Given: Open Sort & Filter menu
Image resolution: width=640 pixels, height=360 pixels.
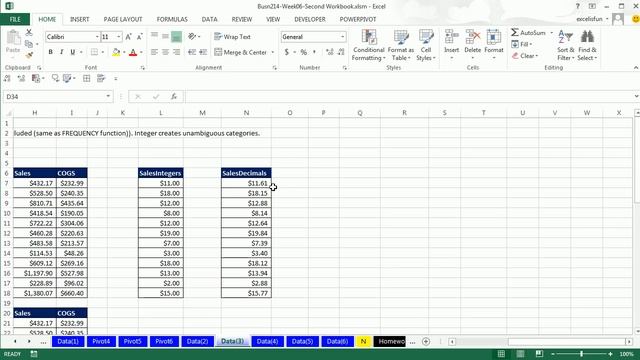Looking at the screenshot, I should 566,45.
